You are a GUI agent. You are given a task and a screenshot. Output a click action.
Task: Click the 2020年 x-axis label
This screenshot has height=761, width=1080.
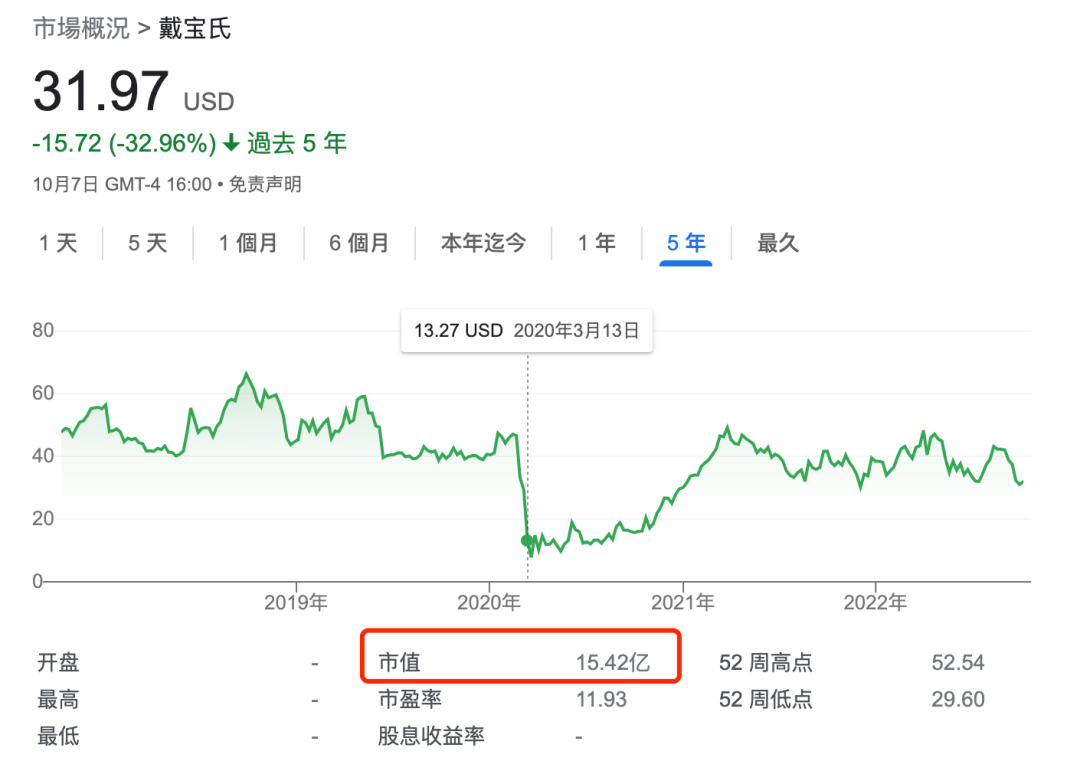489,603
